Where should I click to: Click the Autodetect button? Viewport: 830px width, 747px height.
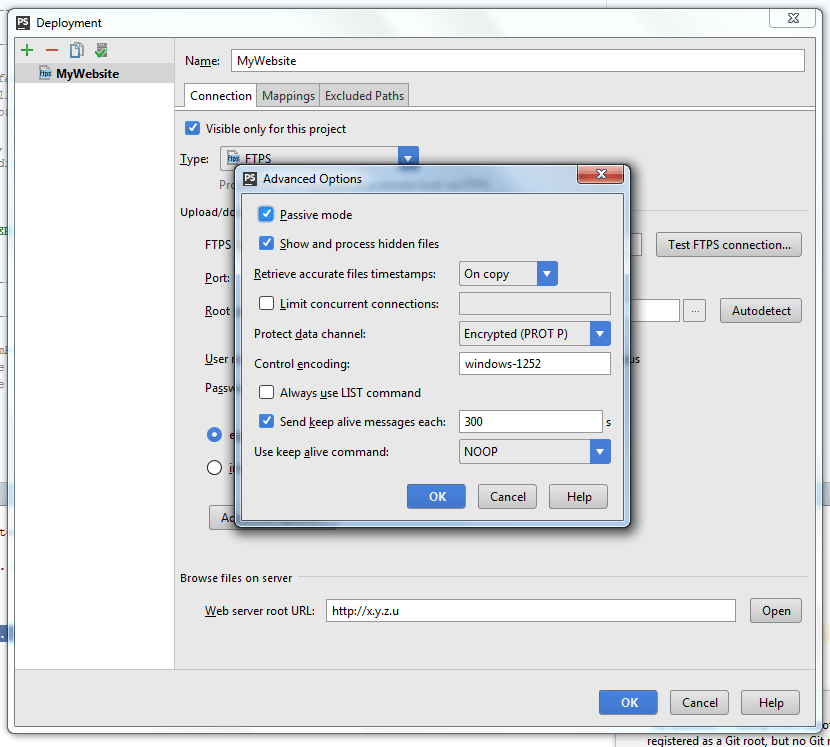(761, 311)
